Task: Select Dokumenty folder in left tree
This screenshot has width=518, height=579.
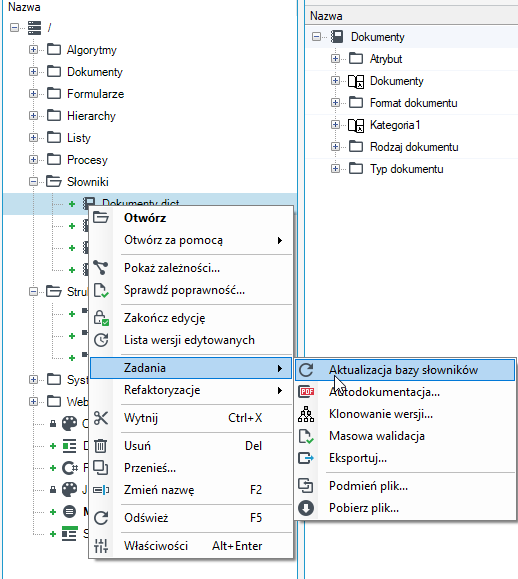Action: click(x=95, y=72)
